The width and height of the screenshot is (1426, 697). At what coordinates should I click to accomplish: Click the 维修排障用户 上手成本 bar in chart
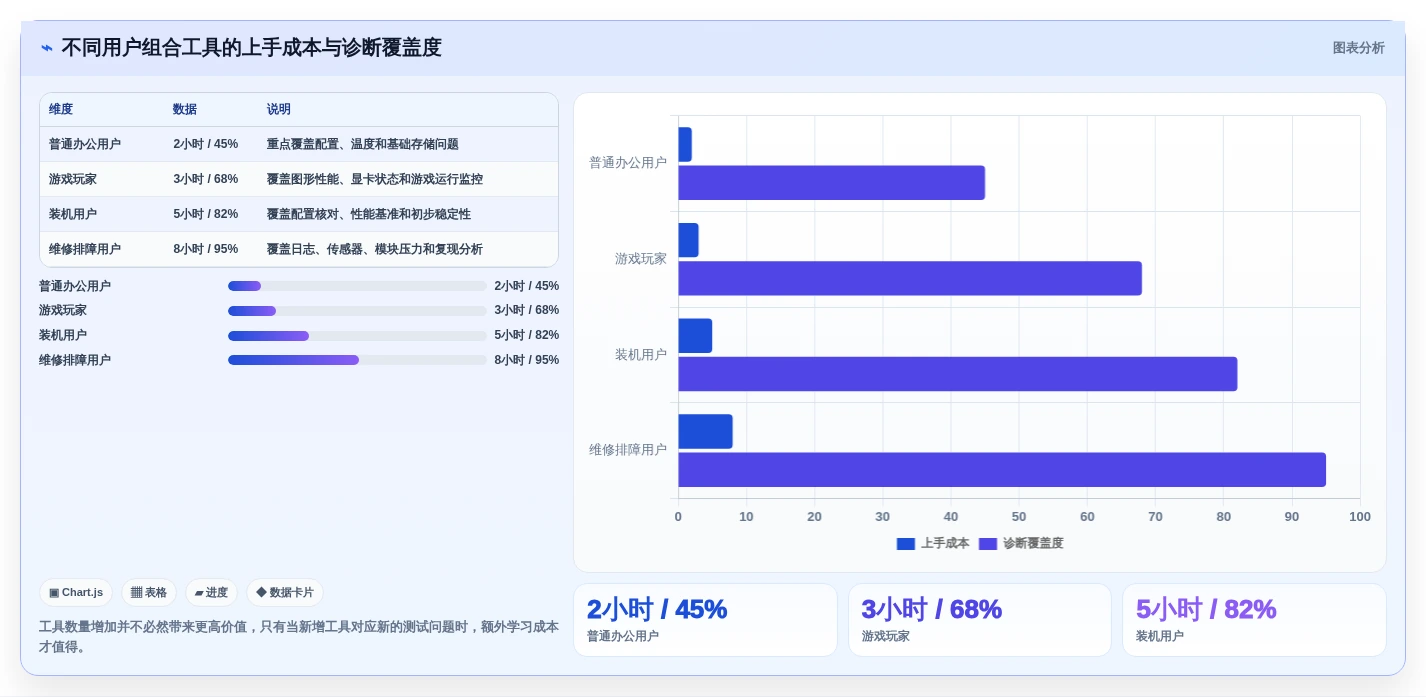point(705,432)
